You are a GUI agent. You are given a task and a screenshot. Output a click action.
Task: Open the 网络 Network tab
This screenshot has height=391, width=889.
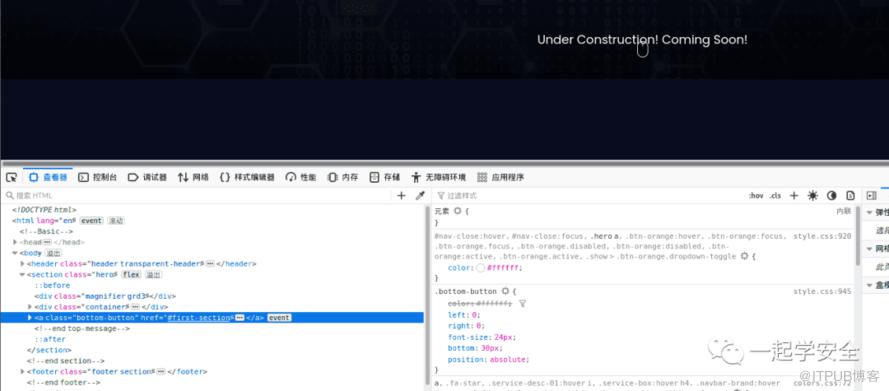coord(193,177)
